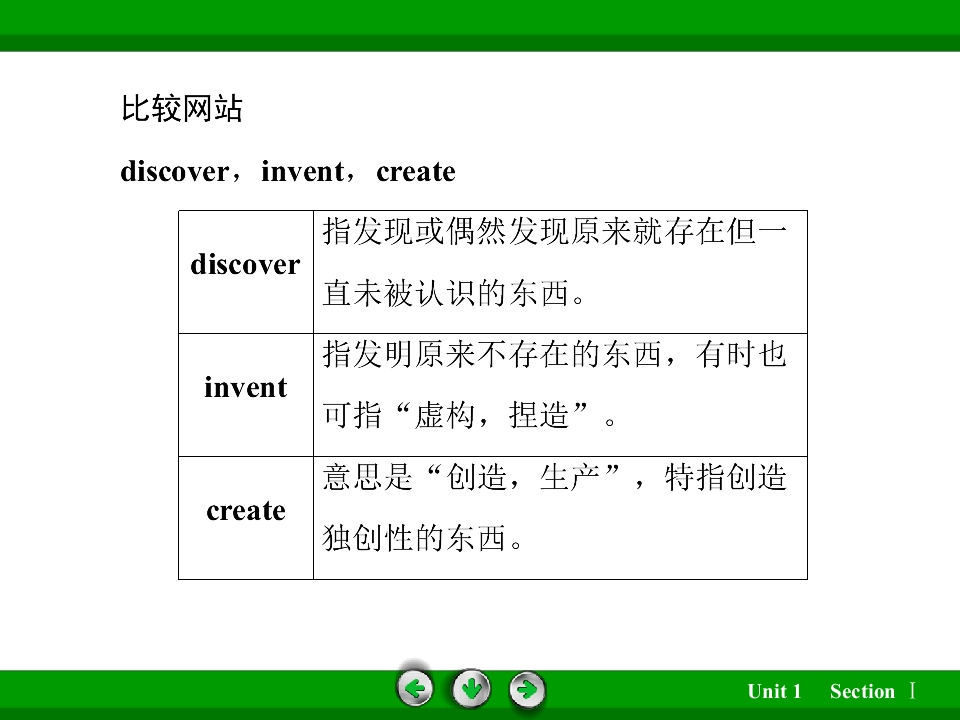This screenshot has height=720, width=960.
Task: Click the green top banner
Action: click(480, 26)
